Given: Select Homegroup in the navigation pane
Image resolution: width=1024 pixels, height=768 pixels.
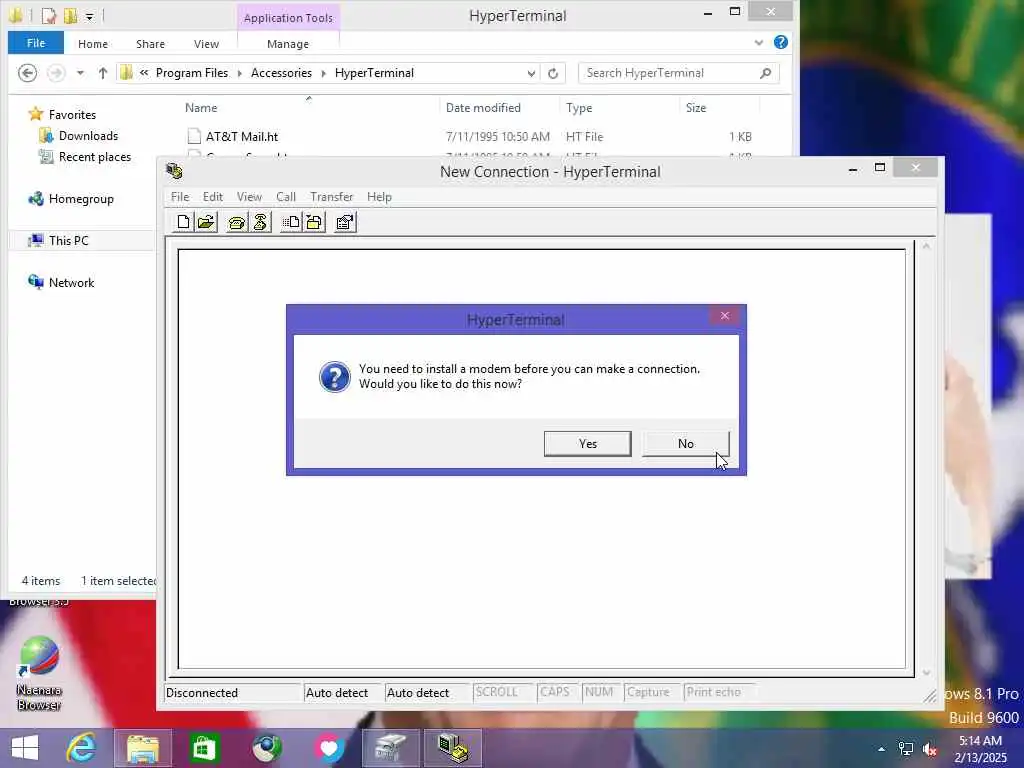Looking at the screenshot, I should pos(81,199).
